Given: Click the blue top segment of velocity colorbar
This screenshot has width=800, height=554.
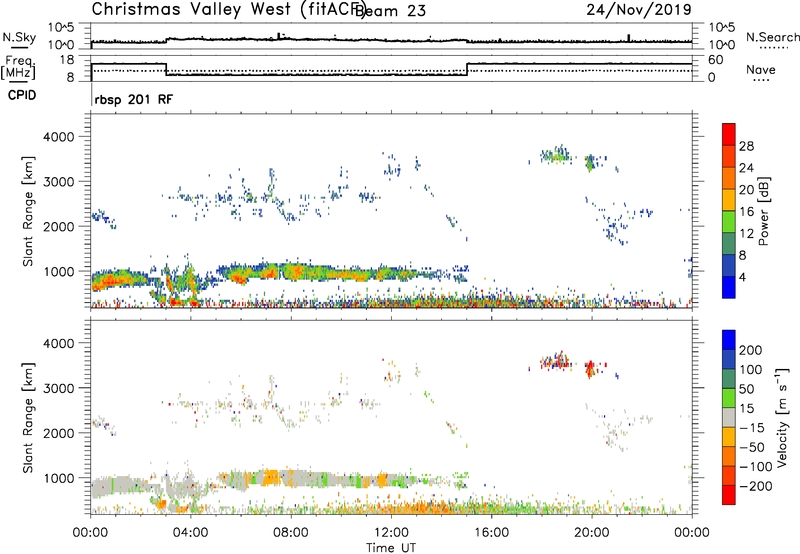Looking at the screenshot, I should click(x=729, y=340).
